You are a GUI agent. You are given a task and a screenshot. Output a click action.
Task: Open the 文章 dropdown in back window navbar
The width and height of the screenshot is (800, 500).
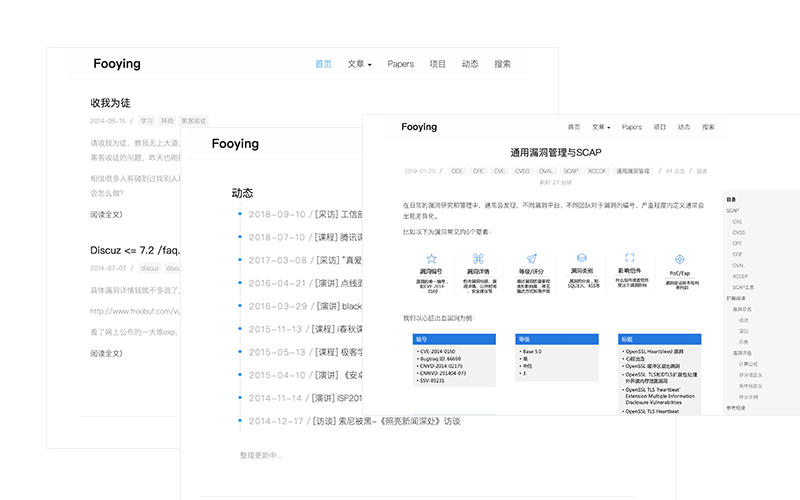click(359, 64)
